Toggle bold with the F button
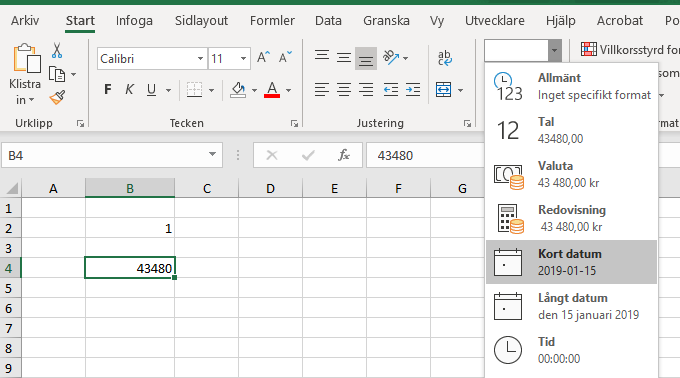Viewport: 680px width, 378px height. click(108, 90)
